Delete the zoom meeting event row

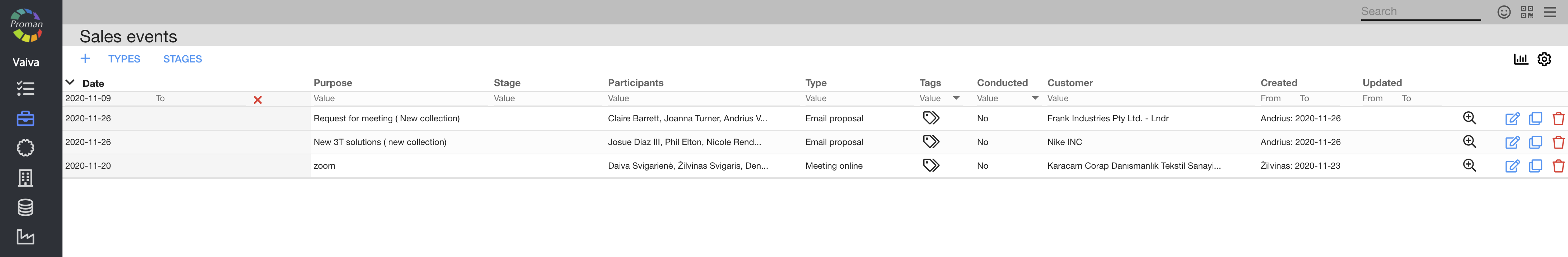(x=1558, y=165)
